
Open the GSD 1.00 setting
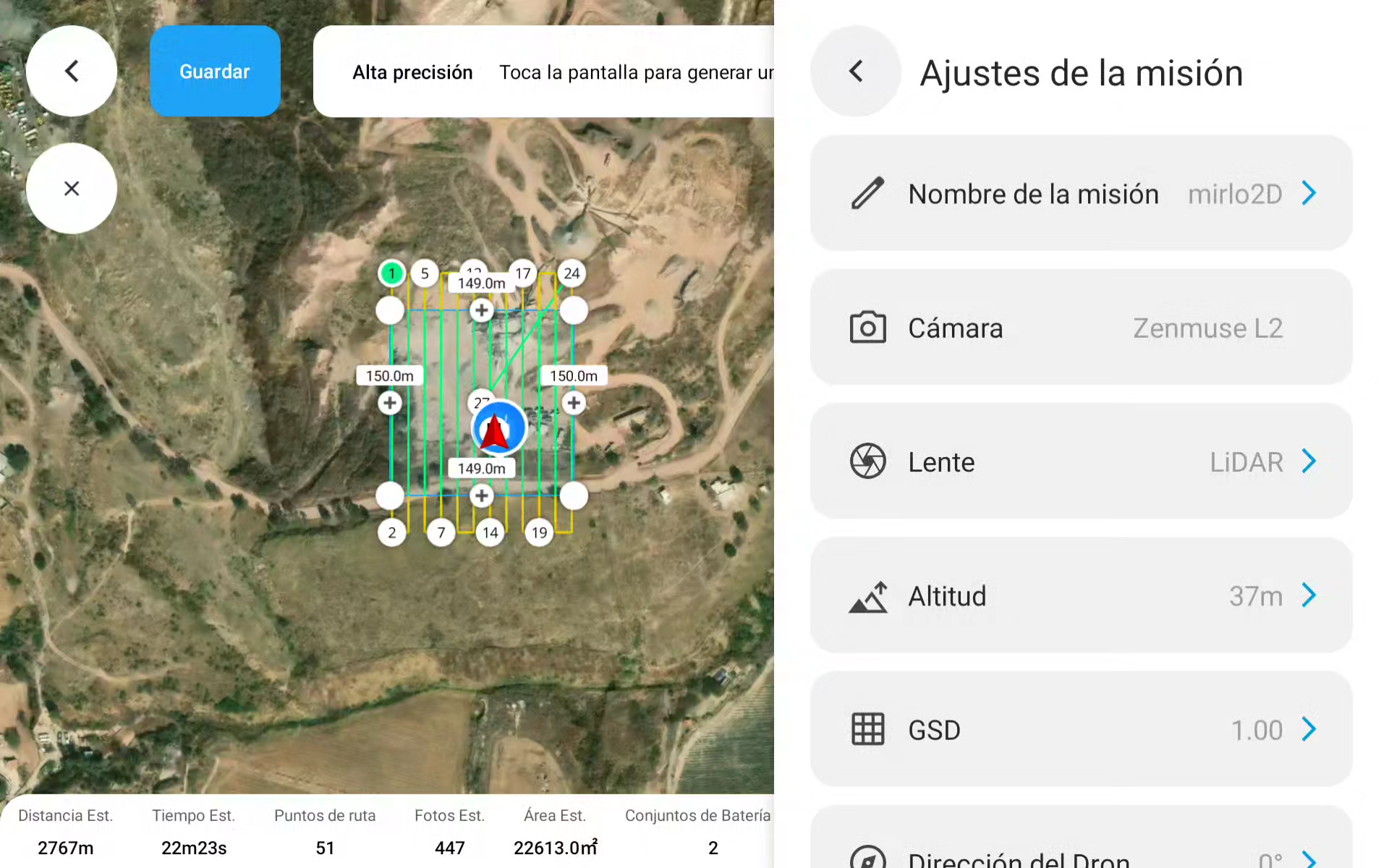[1082, 729]
